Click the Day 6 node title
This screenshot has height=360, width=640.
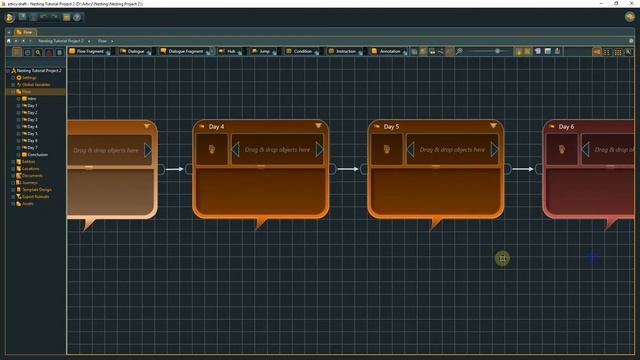coord(566,127)
